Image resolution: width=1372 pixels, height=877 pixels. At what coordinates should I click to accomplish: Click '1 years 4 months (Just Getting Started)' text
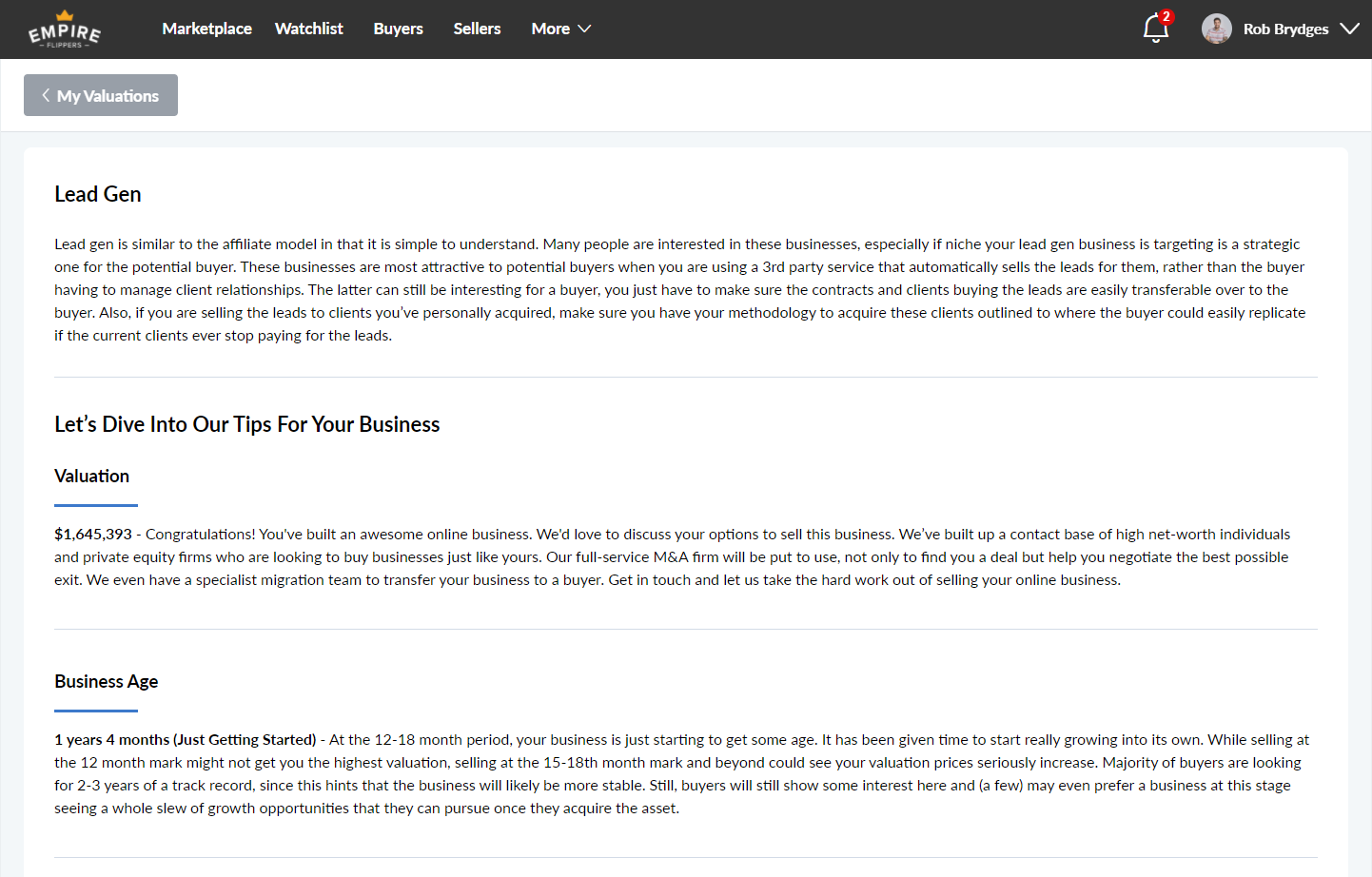(186, 740)
